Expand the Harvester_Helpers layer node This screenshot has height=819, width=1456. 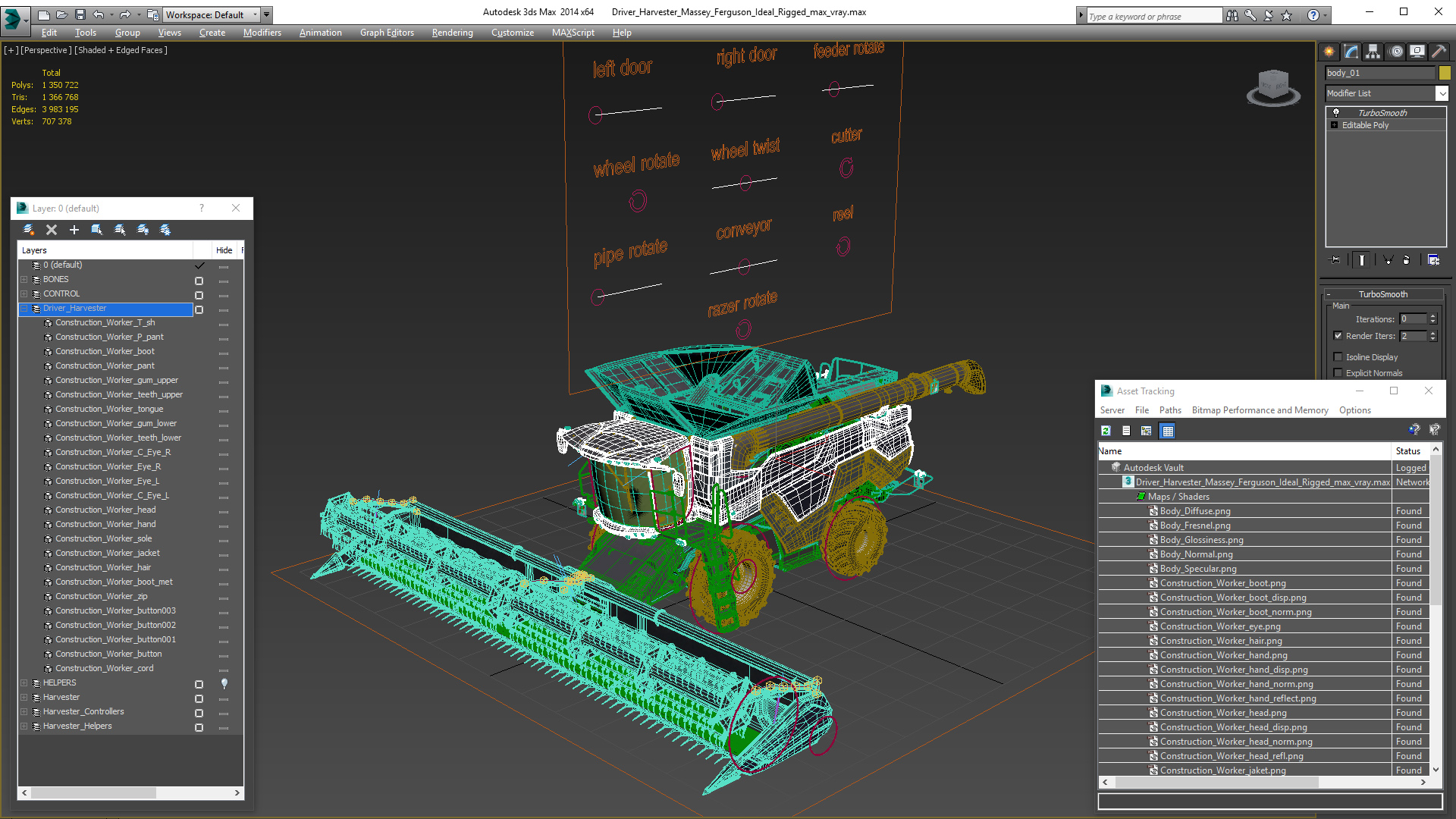pos(24,726)
